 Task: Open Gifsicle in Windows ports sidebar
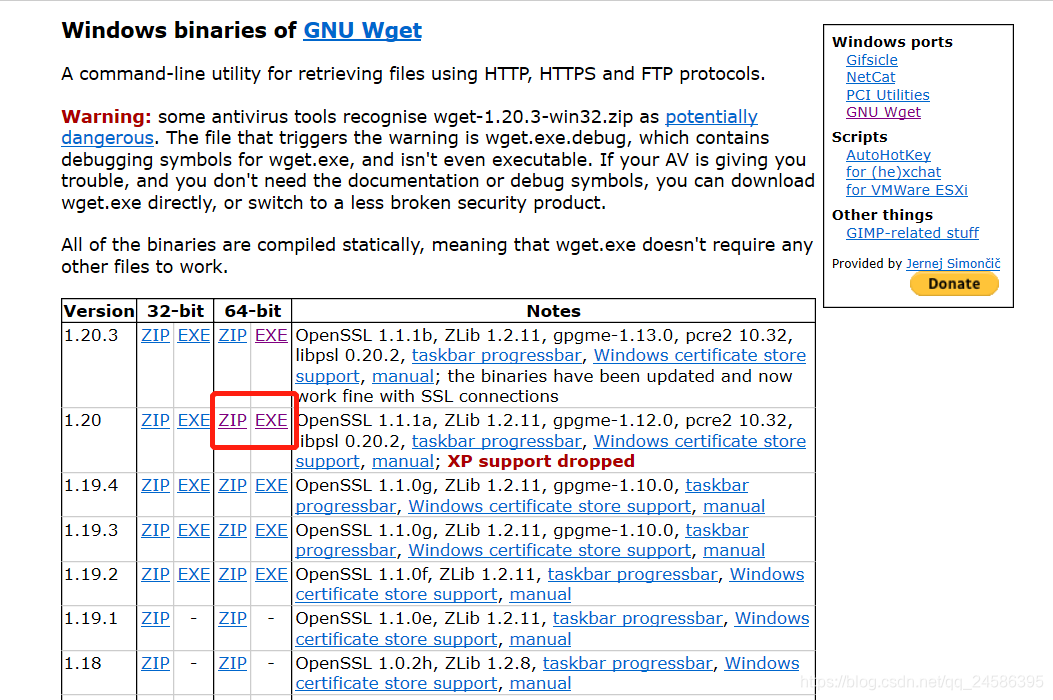(x=872, y=60)
